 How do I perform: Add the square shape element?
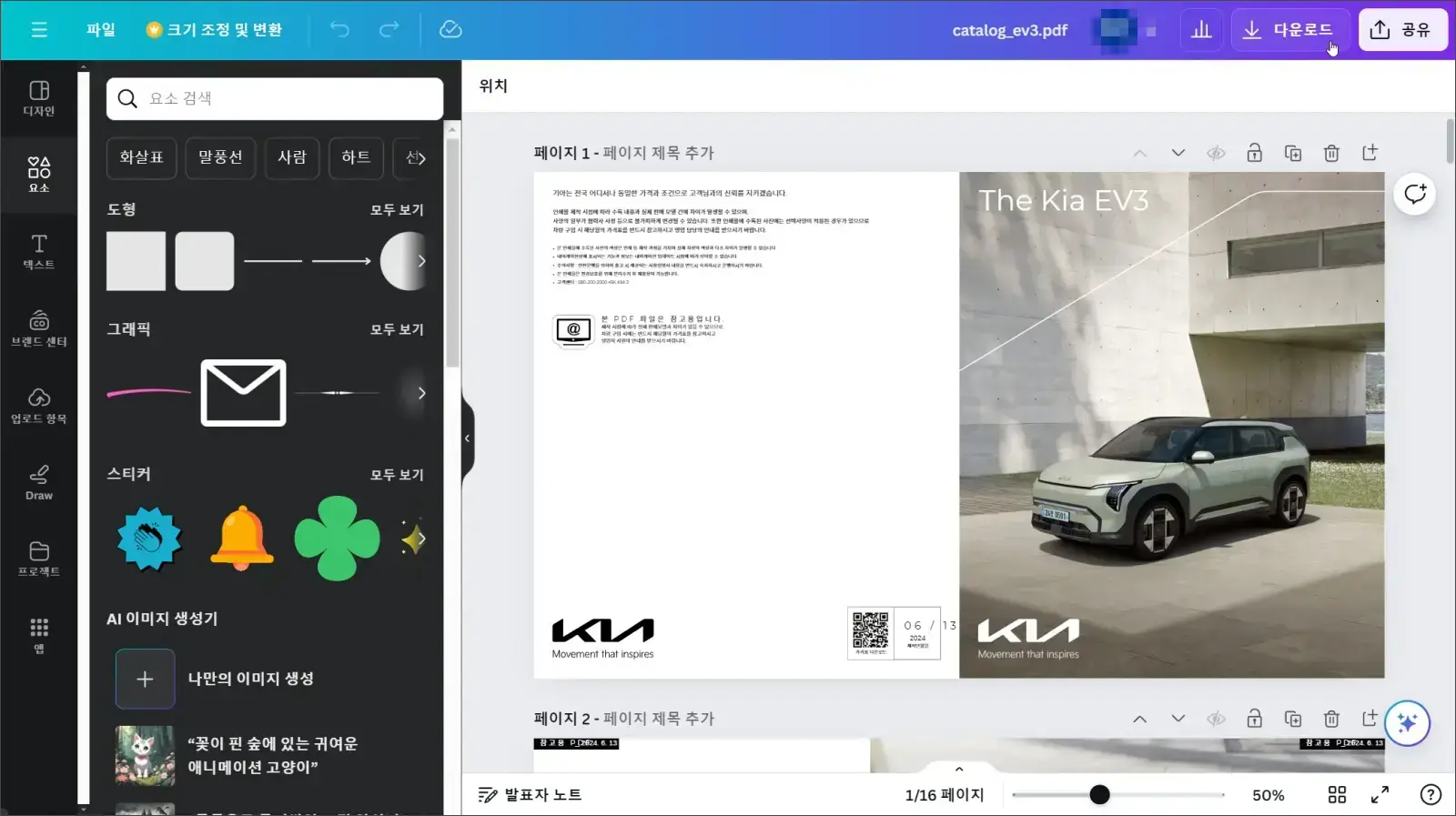click(136, 261)
